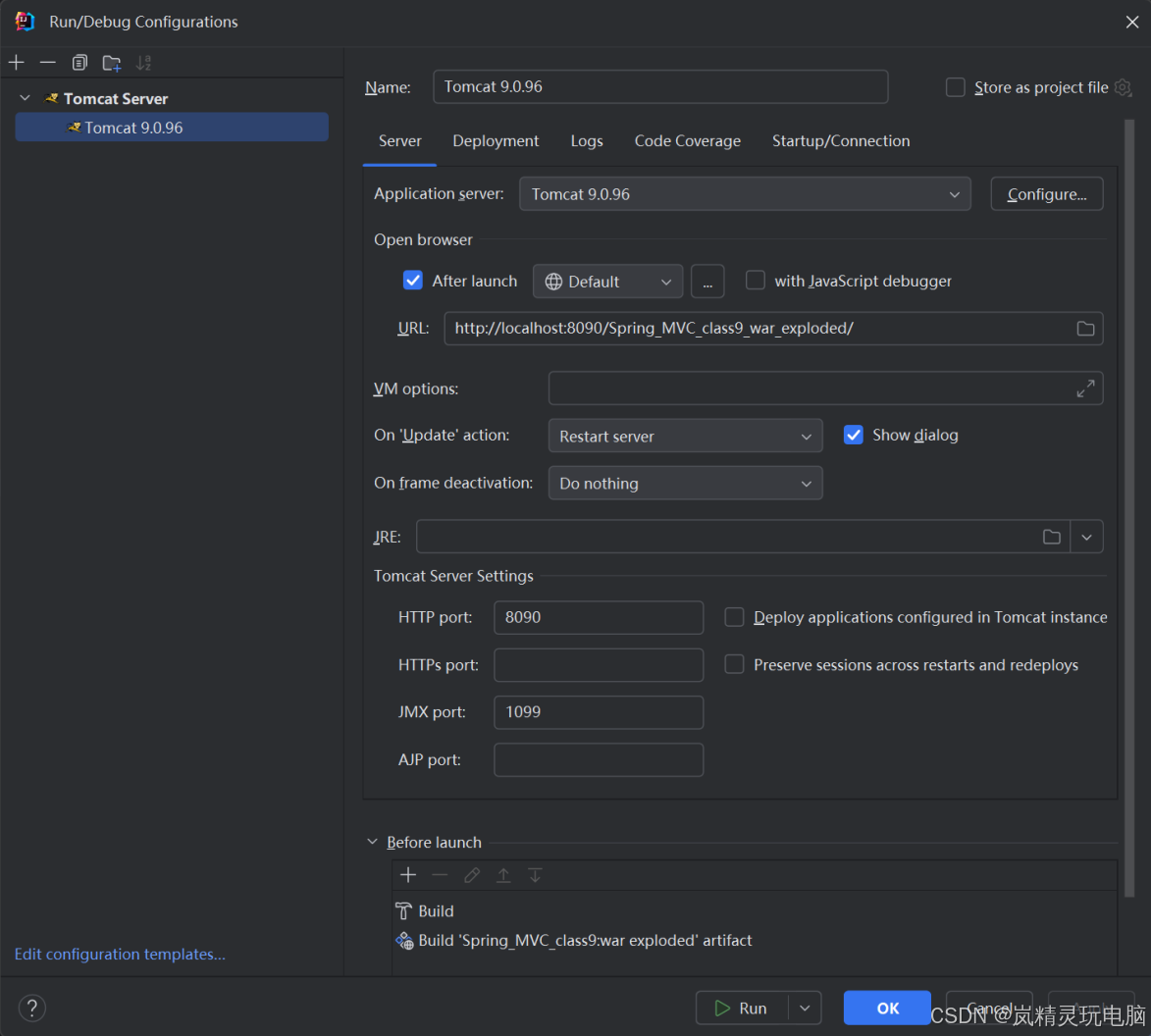
Task: Move Before launch task down
Action: pos(535,874)
